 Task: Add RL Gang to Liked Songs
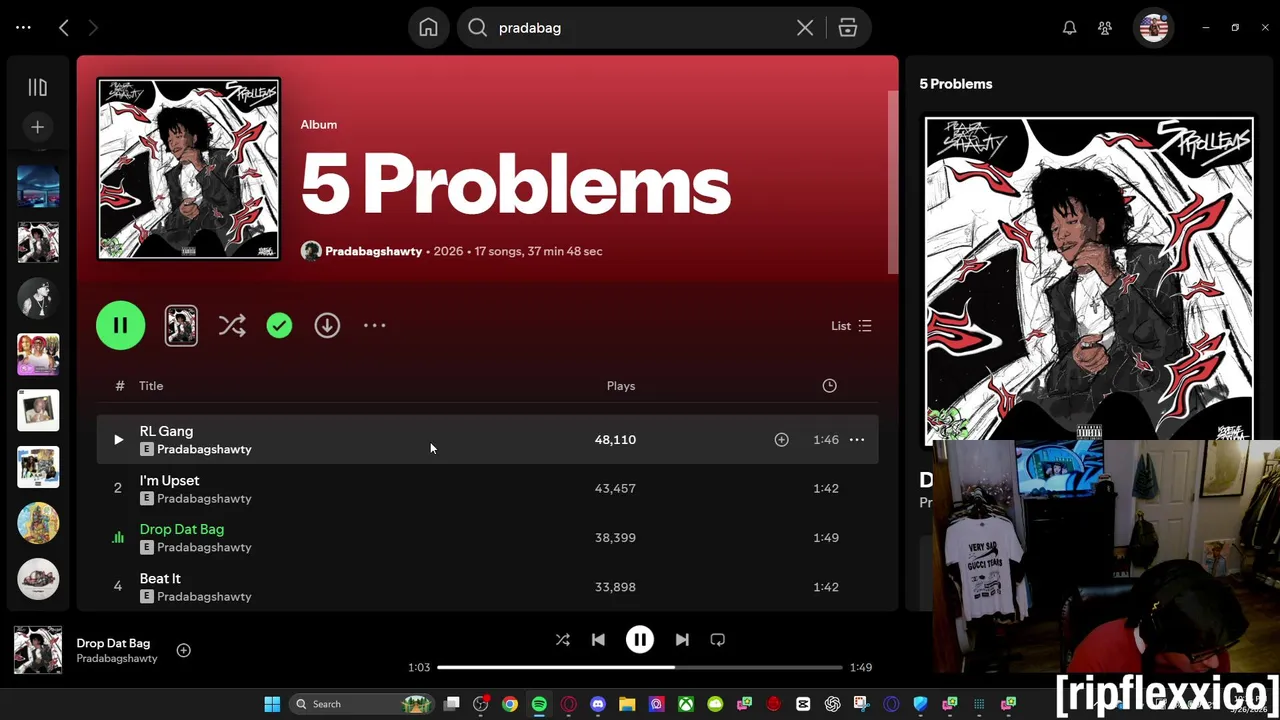[781, 439]
